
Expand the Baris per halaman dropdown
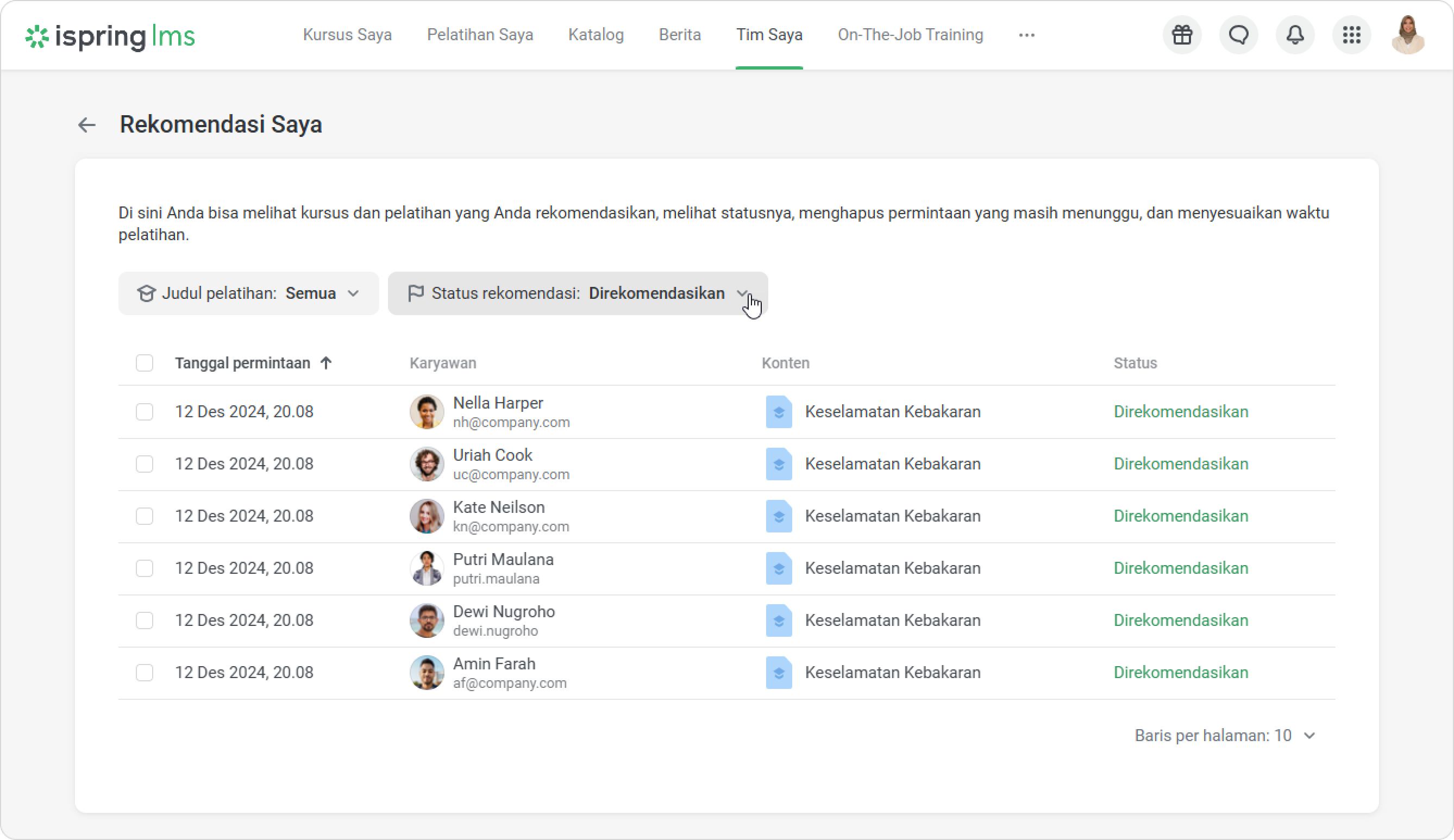click(x=1225, y=736)
